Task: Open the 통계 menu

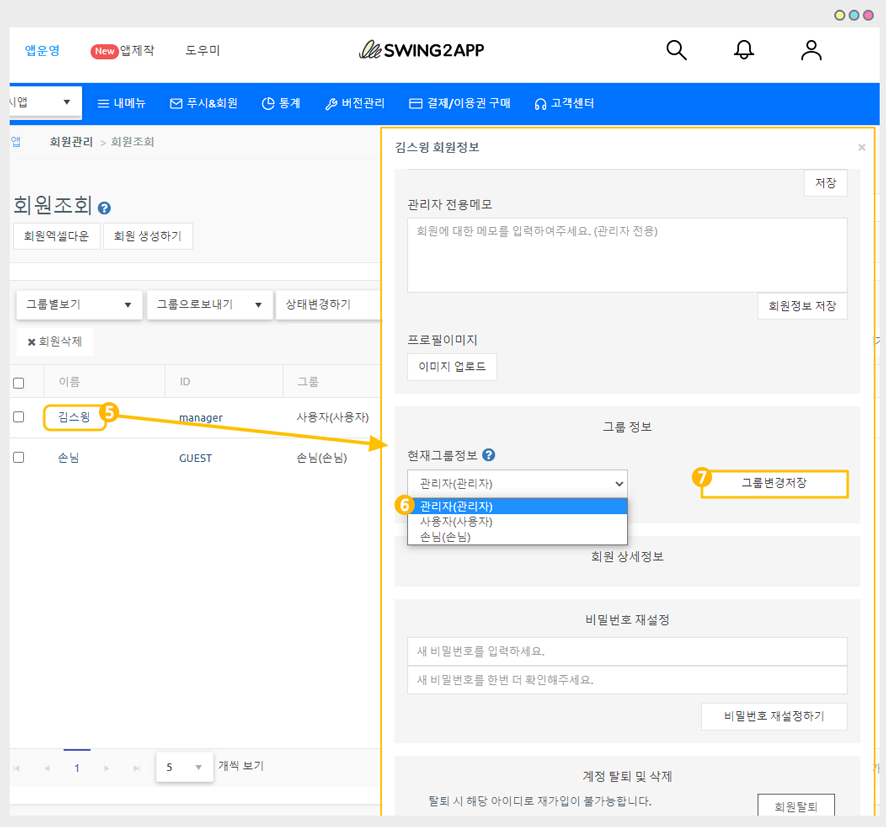Action: point(281,103)
